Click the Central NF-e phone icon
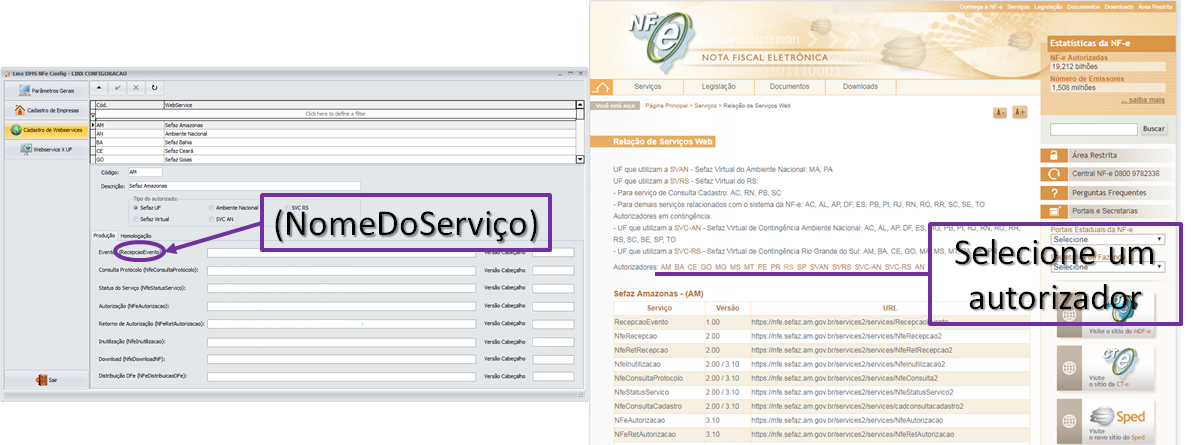The width and height of the screenshot is (1191, 445). point(1054,174)
